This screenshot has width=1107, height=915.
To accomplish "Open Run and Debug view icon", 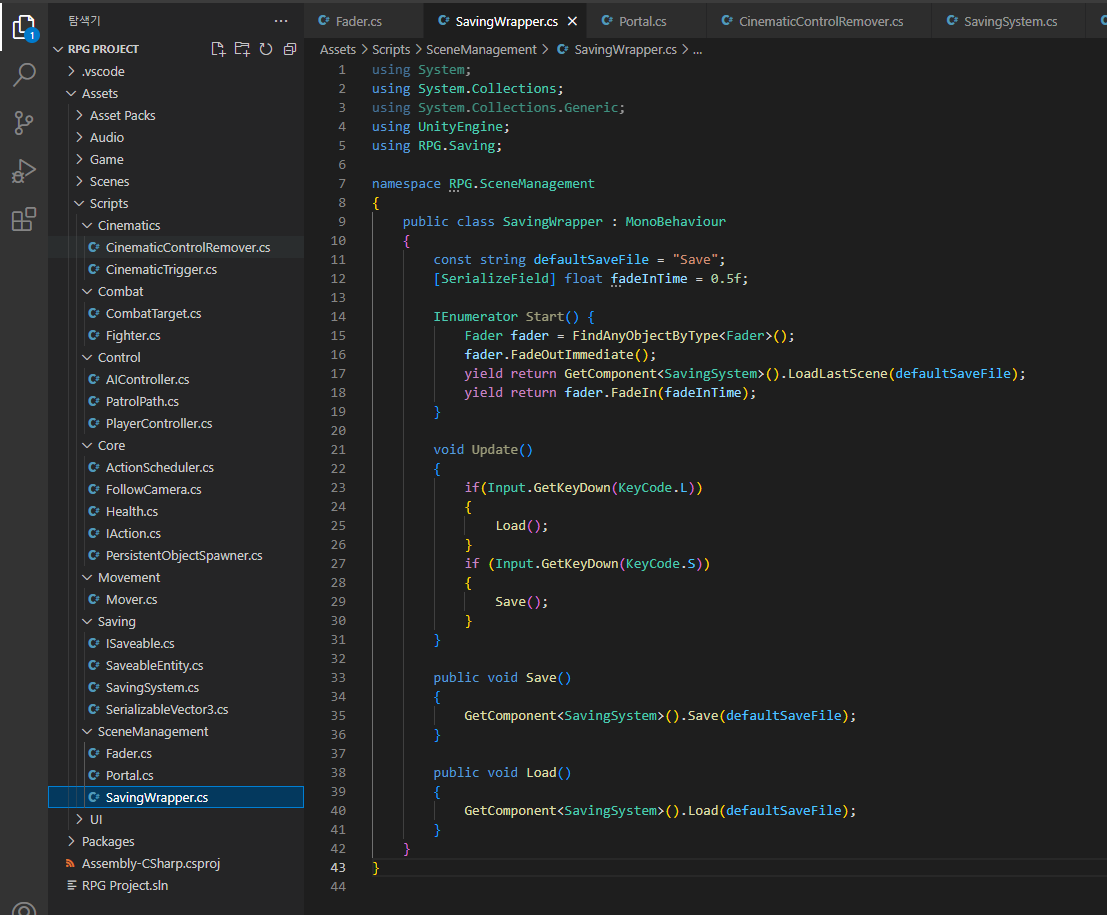I will click(x=23, y=171).
